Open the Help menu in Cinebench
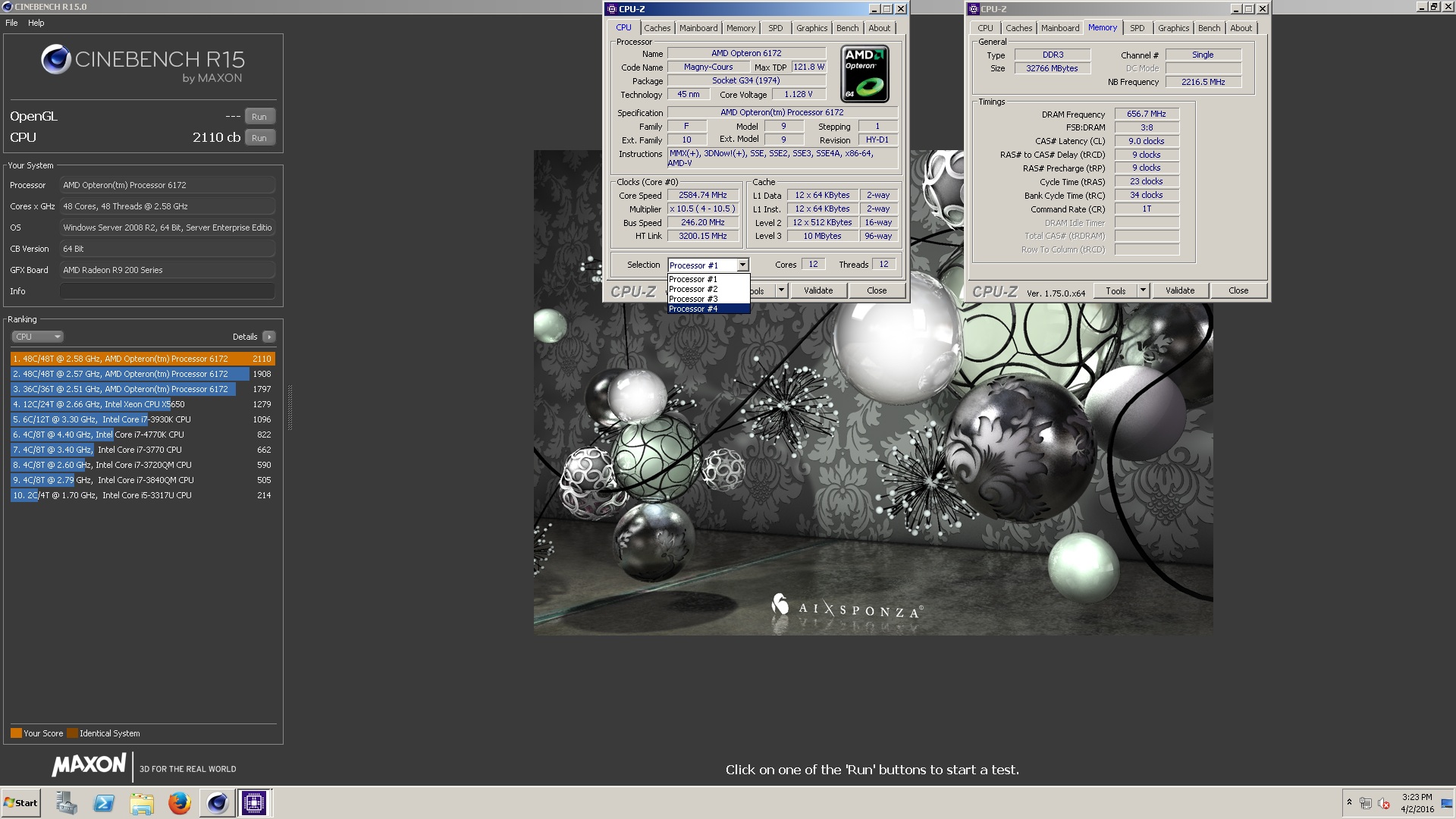Image resolution: width=1456 pixels, height=819 pixels. tap(36, 23)
